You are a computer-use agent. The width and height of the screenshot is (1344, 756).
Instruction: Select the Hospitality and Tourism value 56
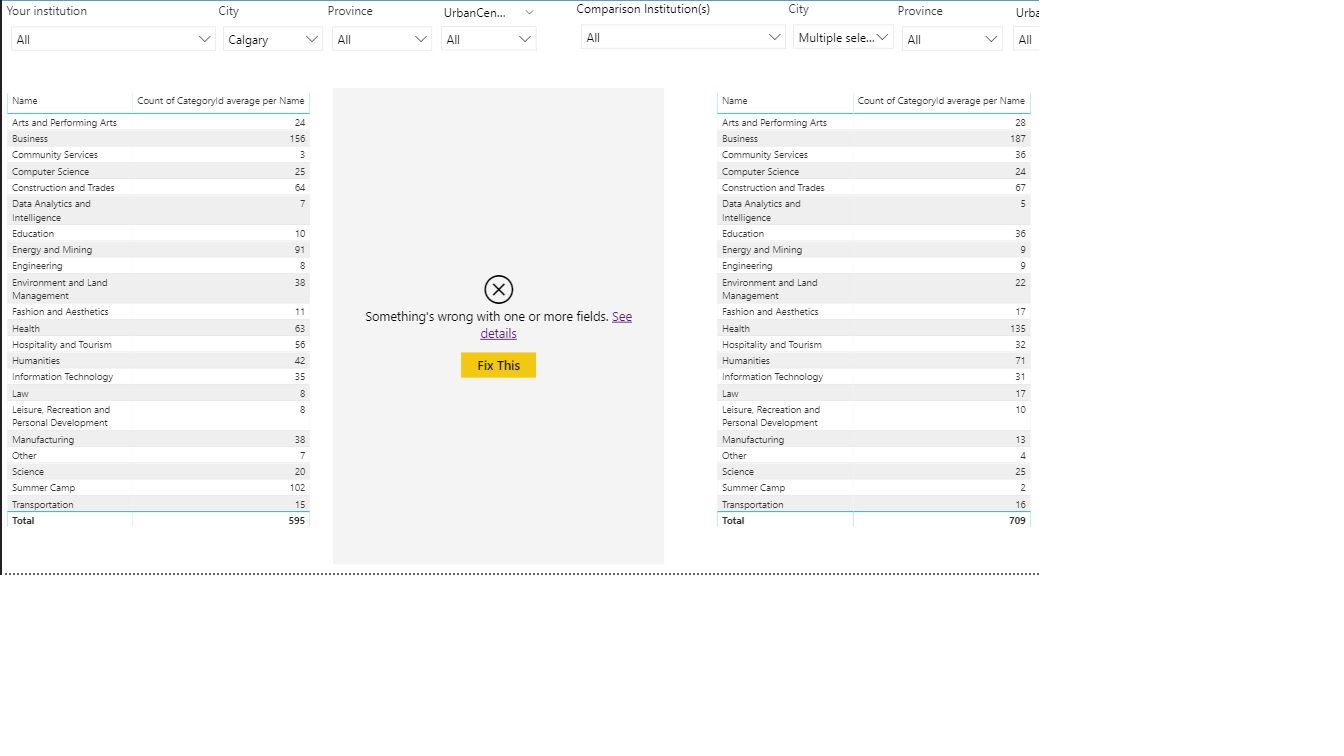pyautogui.click(x=300, y=345)
